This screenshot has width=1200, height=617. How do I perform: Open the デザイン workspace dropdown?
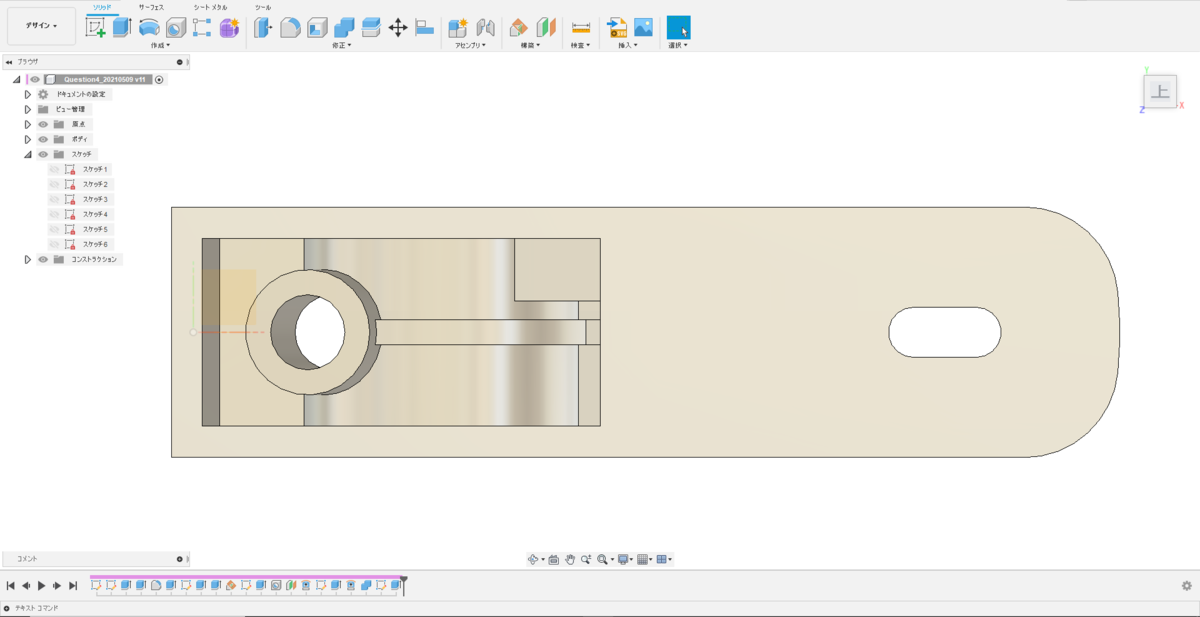tap(41, 26)
